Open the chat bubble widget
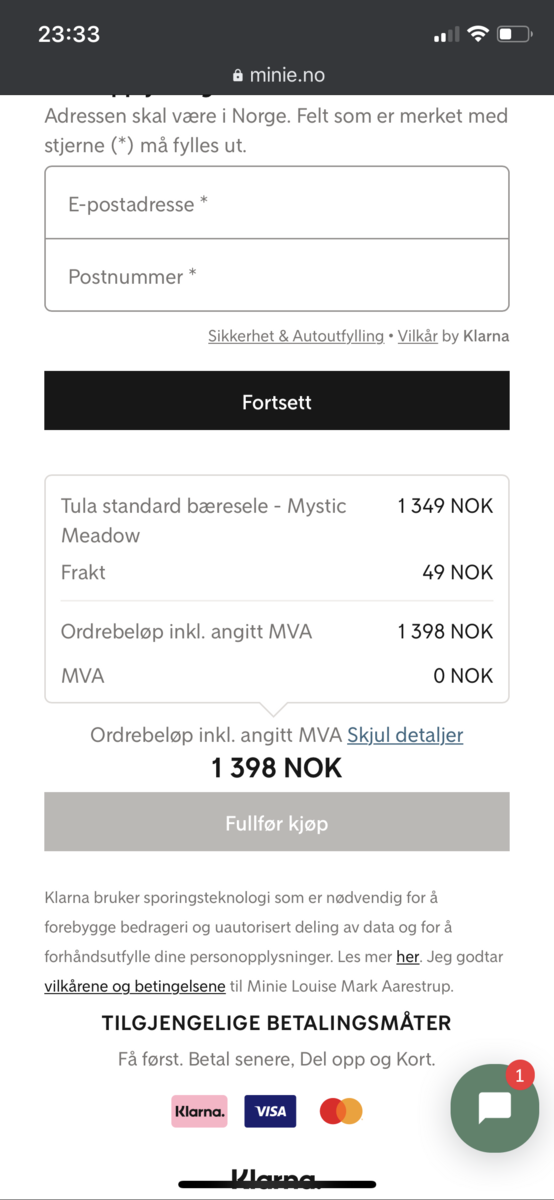554x1200 pixels. click(495, 1108)
